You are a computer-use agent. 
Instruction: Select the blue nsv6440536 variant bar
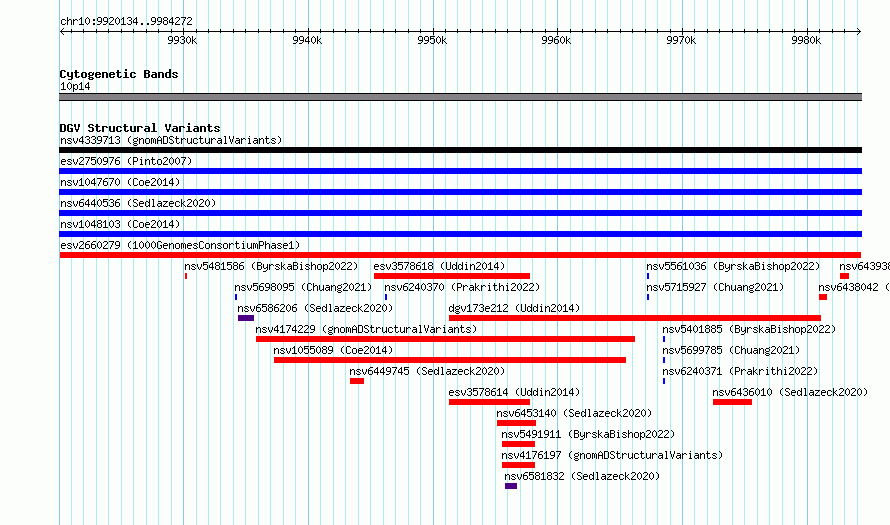click(x=460, y=213)
